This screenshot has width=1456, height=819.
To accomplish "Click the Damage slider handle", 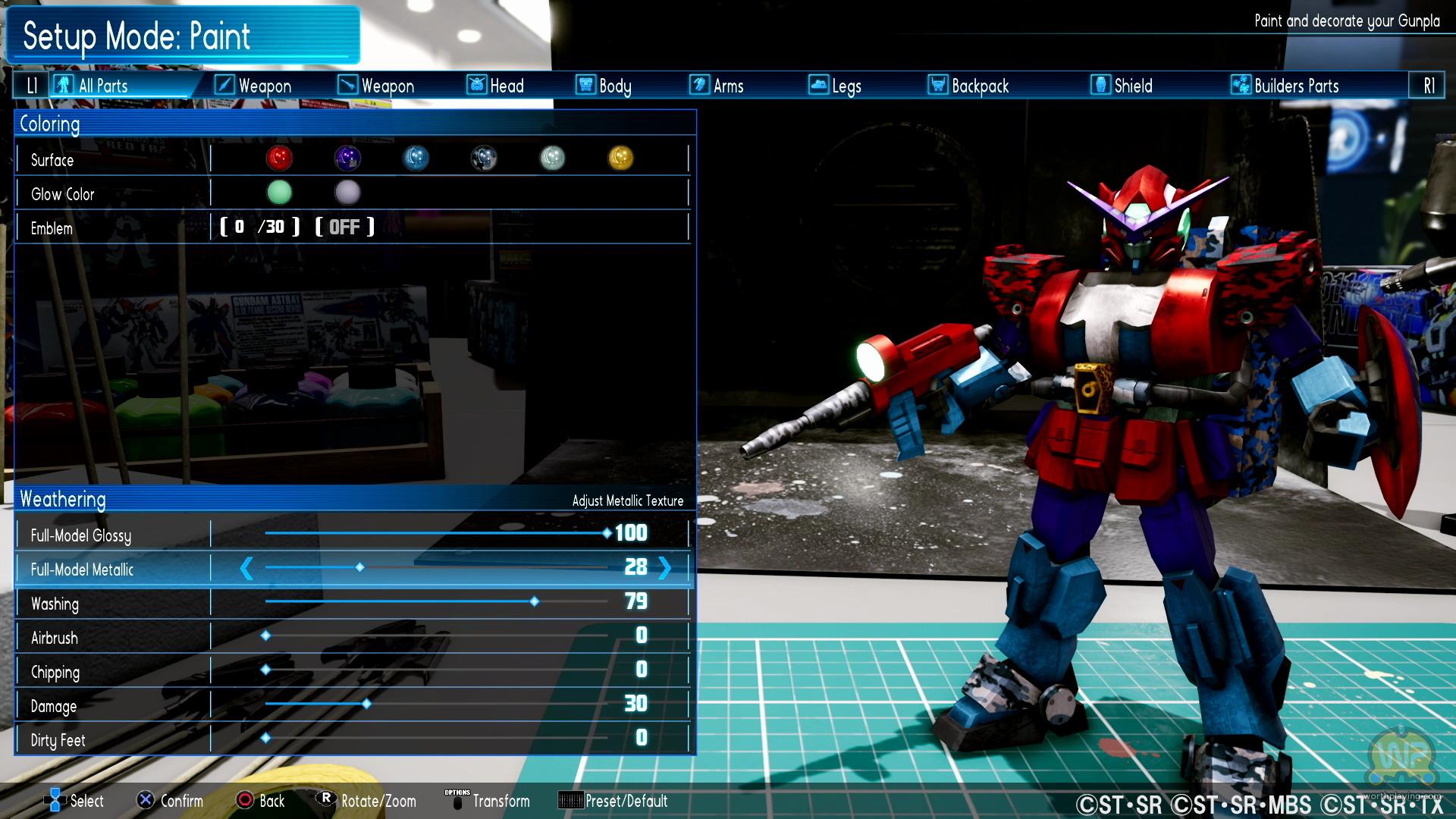I will (366, 704).
